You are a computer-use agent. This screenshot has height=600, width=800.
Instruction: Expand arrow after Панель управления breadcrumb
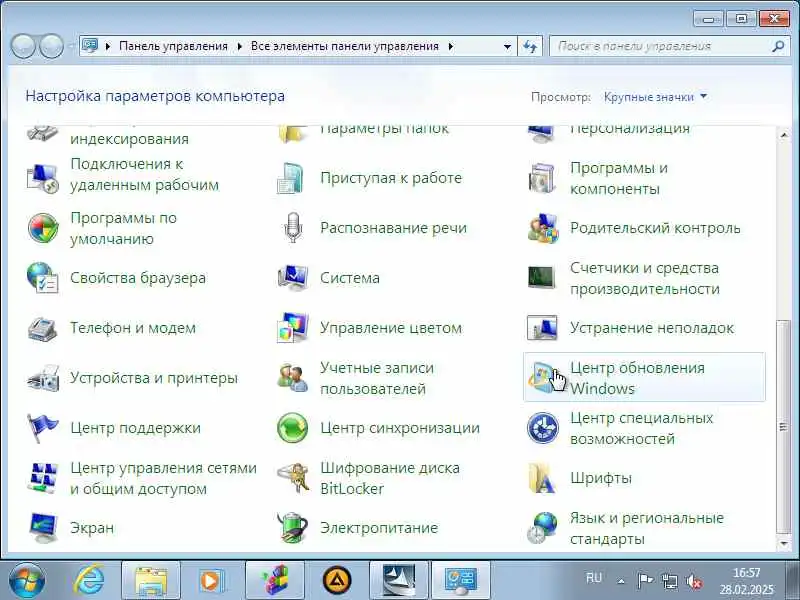point(239,46)
